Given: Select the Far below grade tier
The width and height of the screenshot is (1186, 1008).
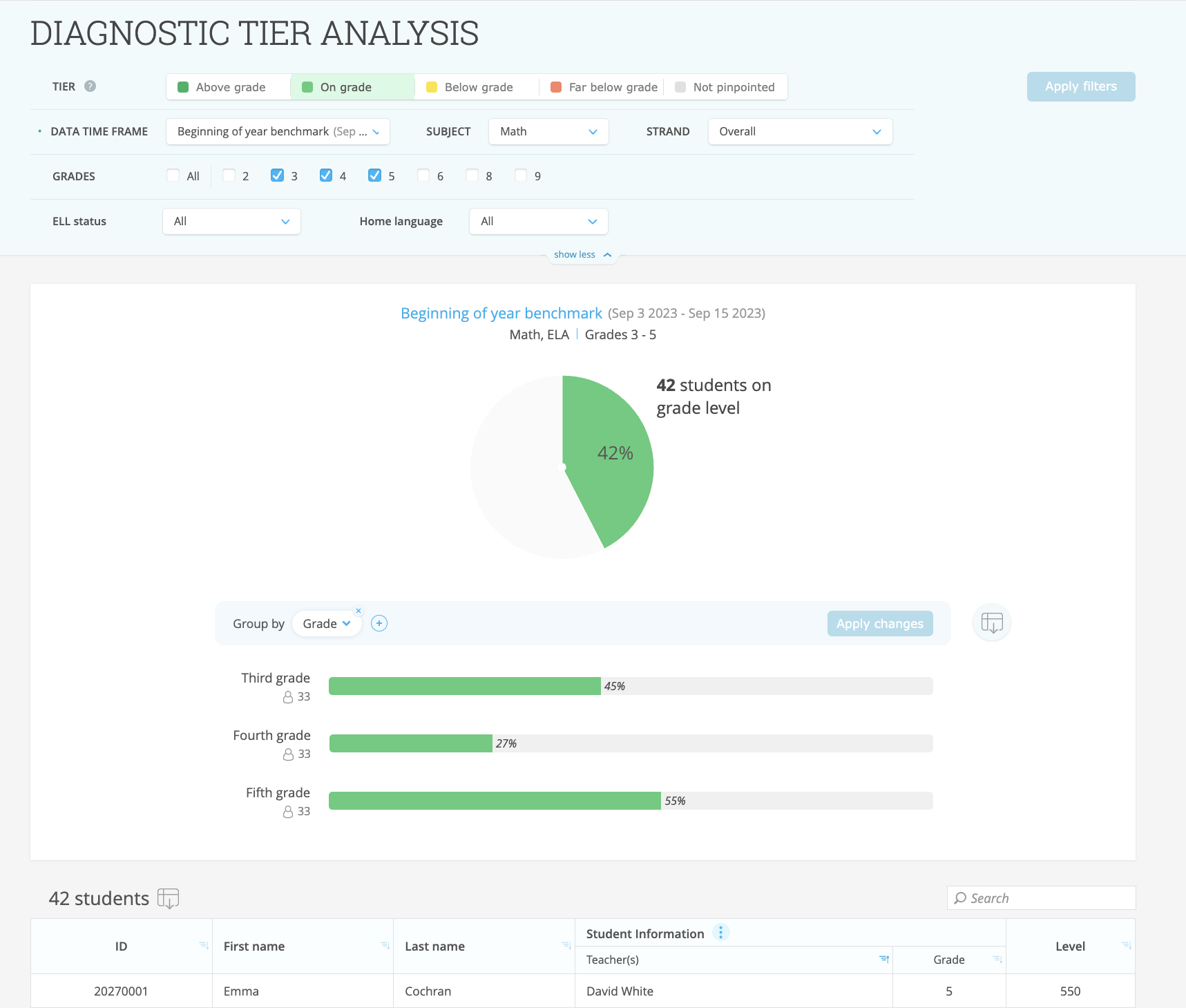Looking at the screenshot, I should pyautogui.click(x=602, y=87).
